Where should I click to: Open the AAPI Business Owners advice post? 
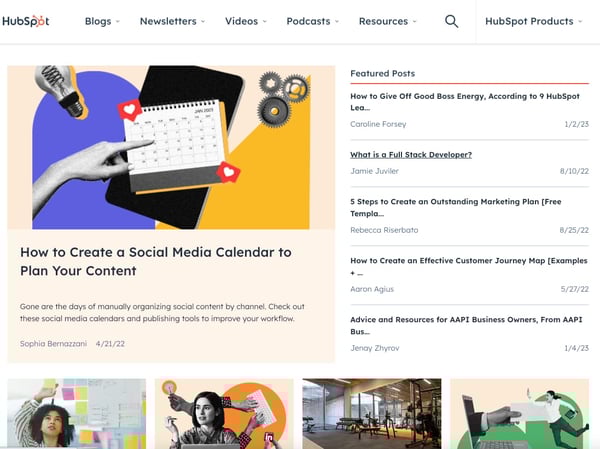(466, 325)
